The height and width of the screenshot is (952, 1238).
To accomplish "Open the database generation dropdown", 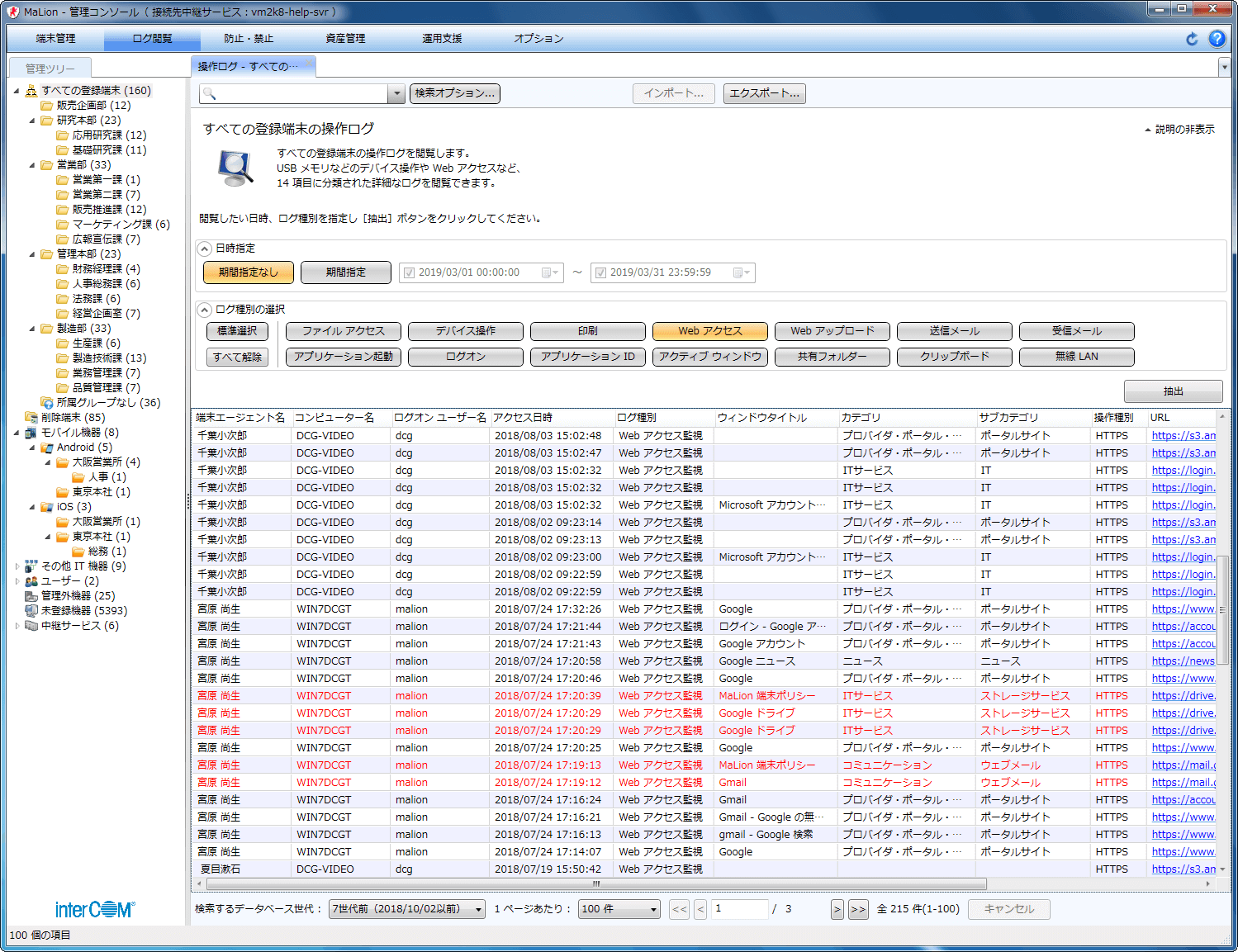I will 407,909.
